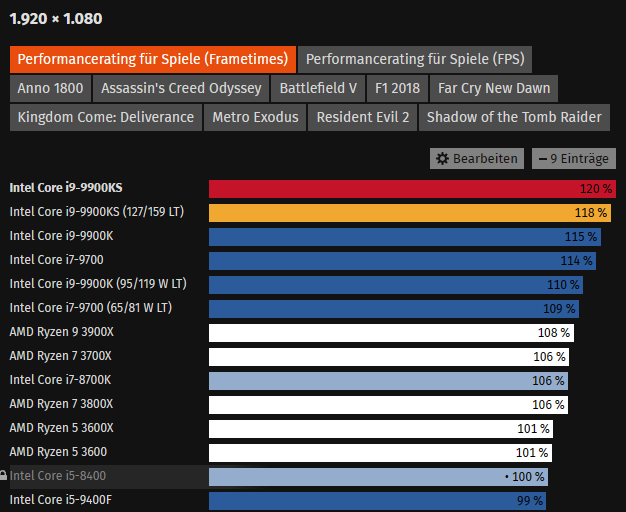Select the Intel Core i5-8400 reference label

tap(58, 476)
